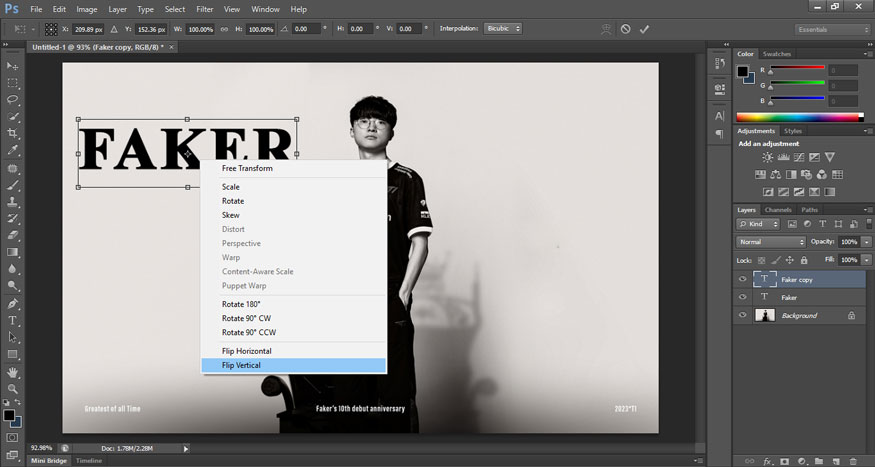The height and width of the screenshot is (467, 875).
Task: Select the Horizontal Type tool
Action: pos(12,321)
